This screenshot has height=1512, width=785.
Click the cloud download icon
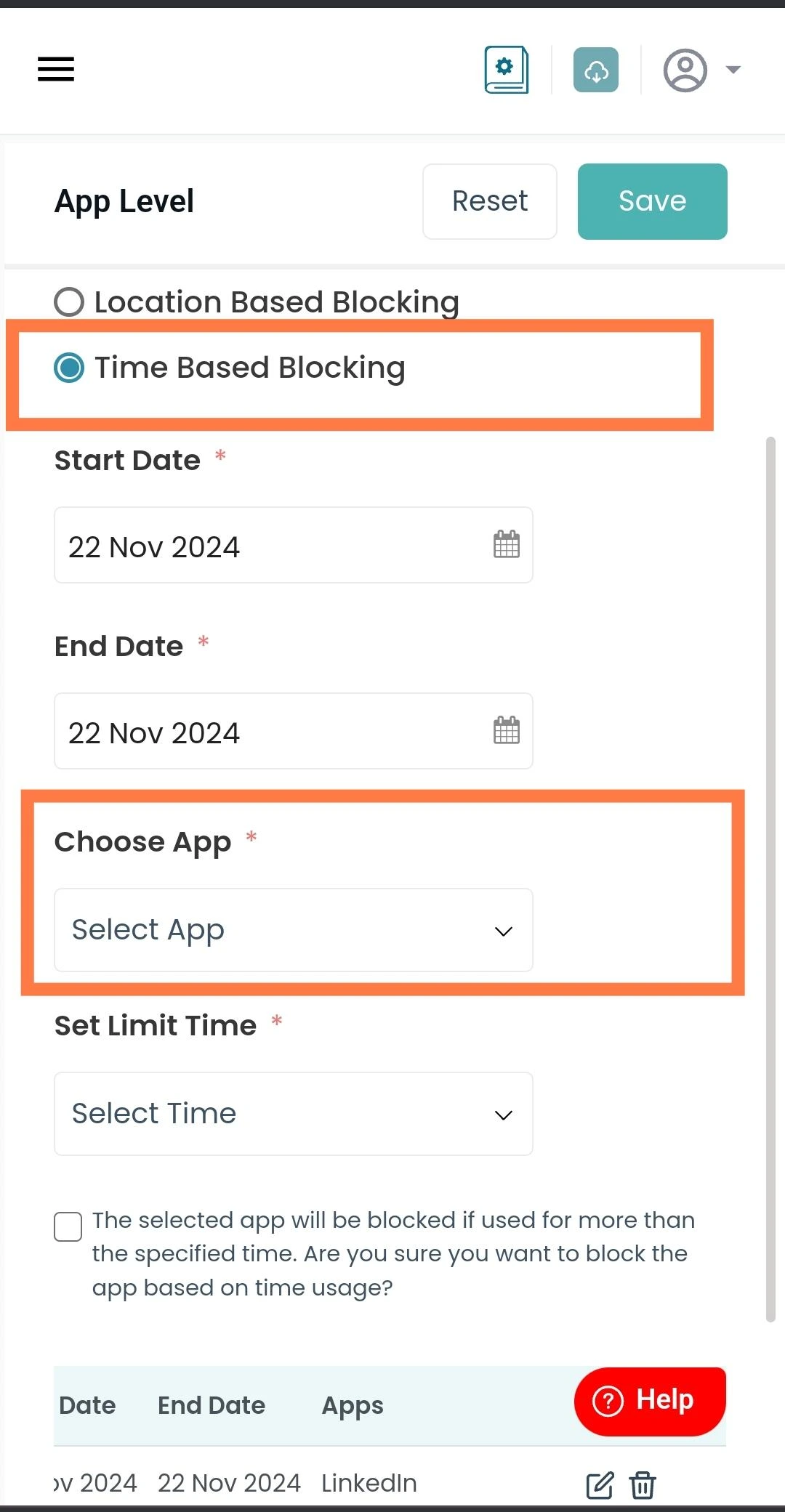pyautogui.click(x=596, y=70)
